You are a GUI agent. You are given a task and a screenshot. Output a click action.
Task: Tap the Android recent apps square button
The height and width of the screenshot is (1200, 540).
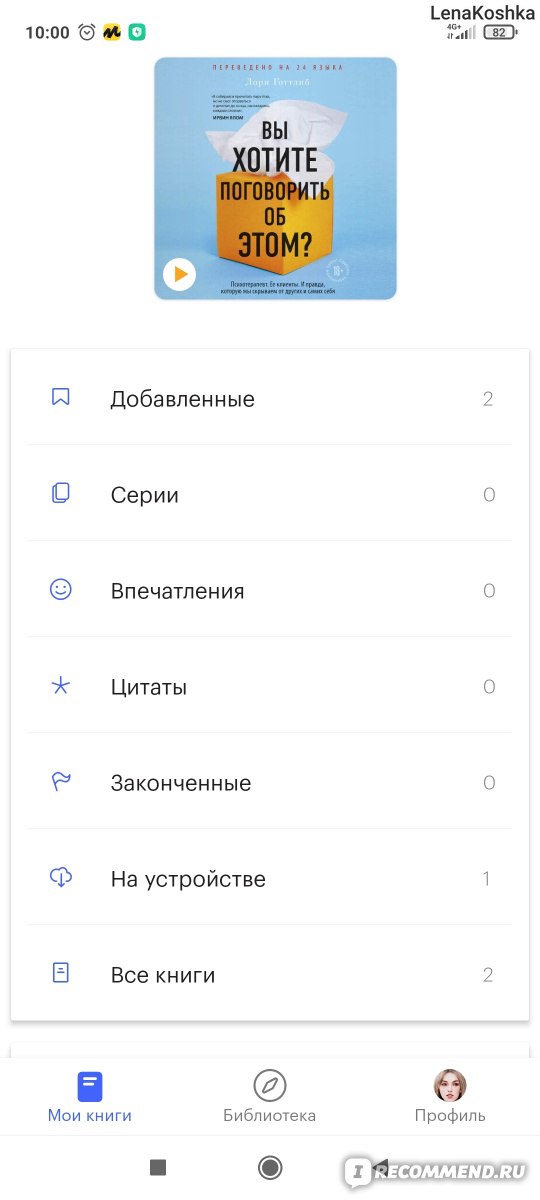[x=157, y=1167]
